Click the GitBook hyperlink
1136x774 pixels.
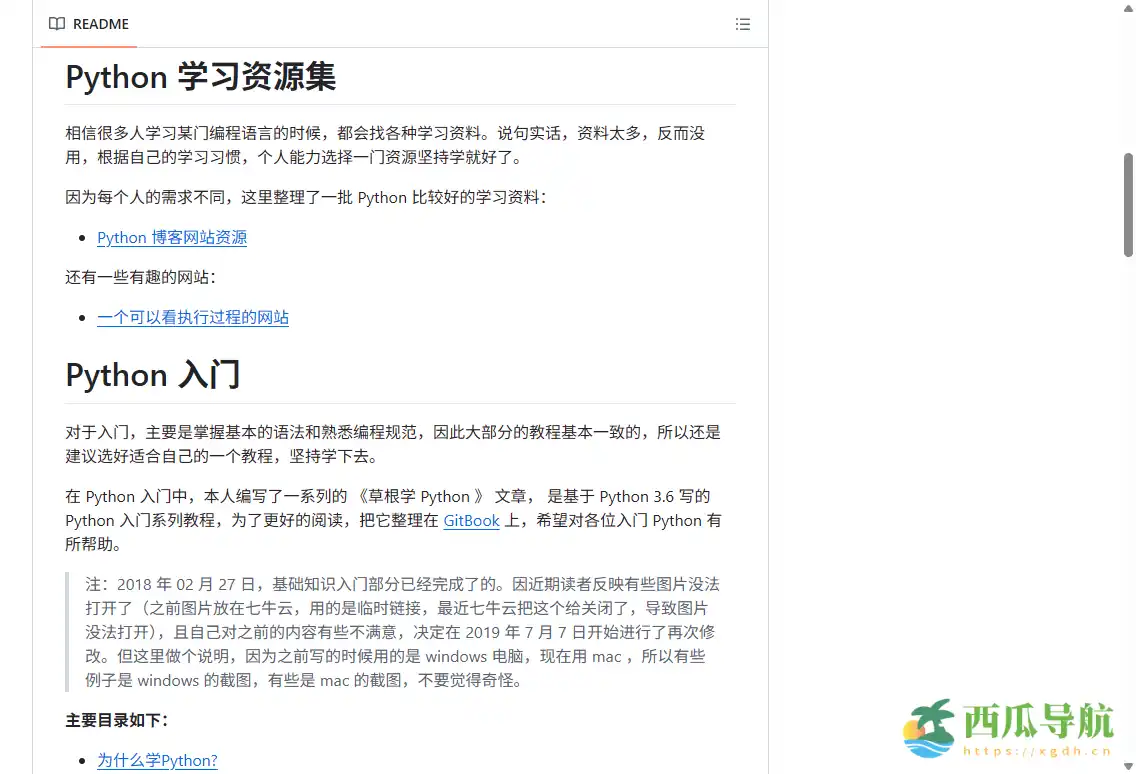pos(471,520)
